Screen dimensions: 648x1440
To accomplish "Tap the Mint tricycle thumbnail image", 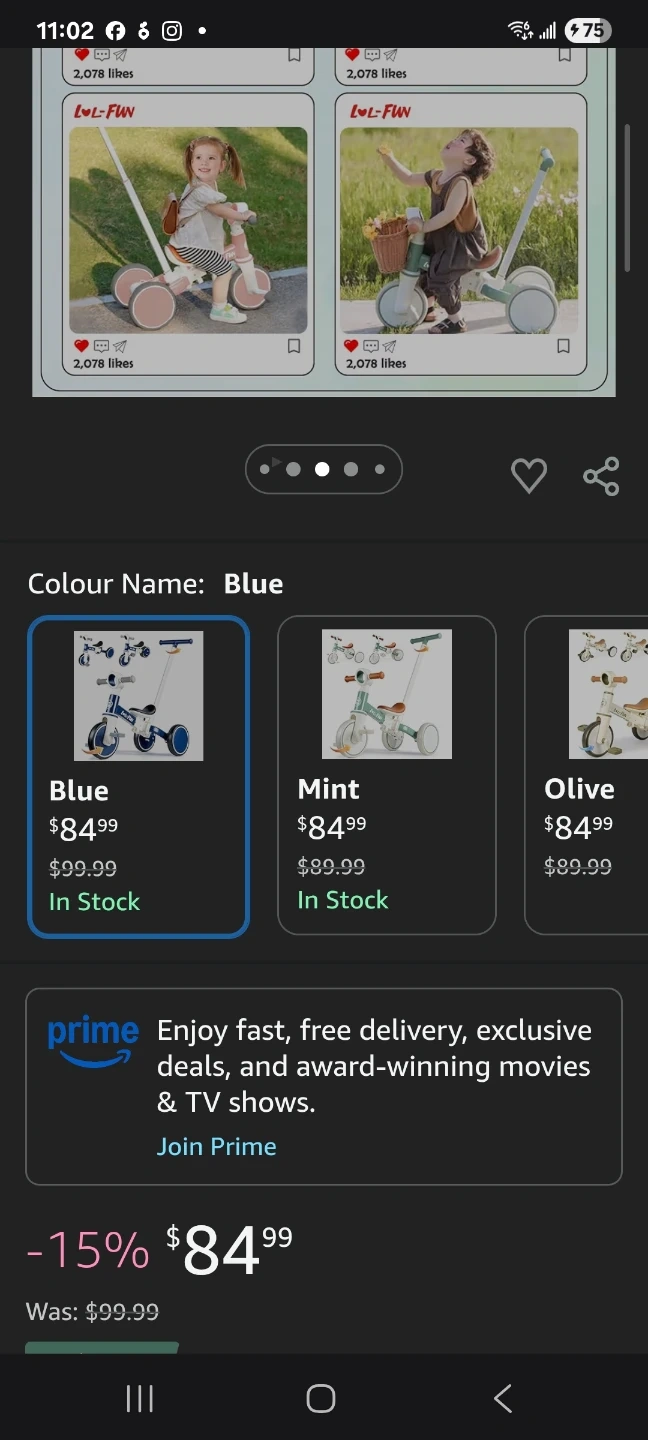I will 387,694.
